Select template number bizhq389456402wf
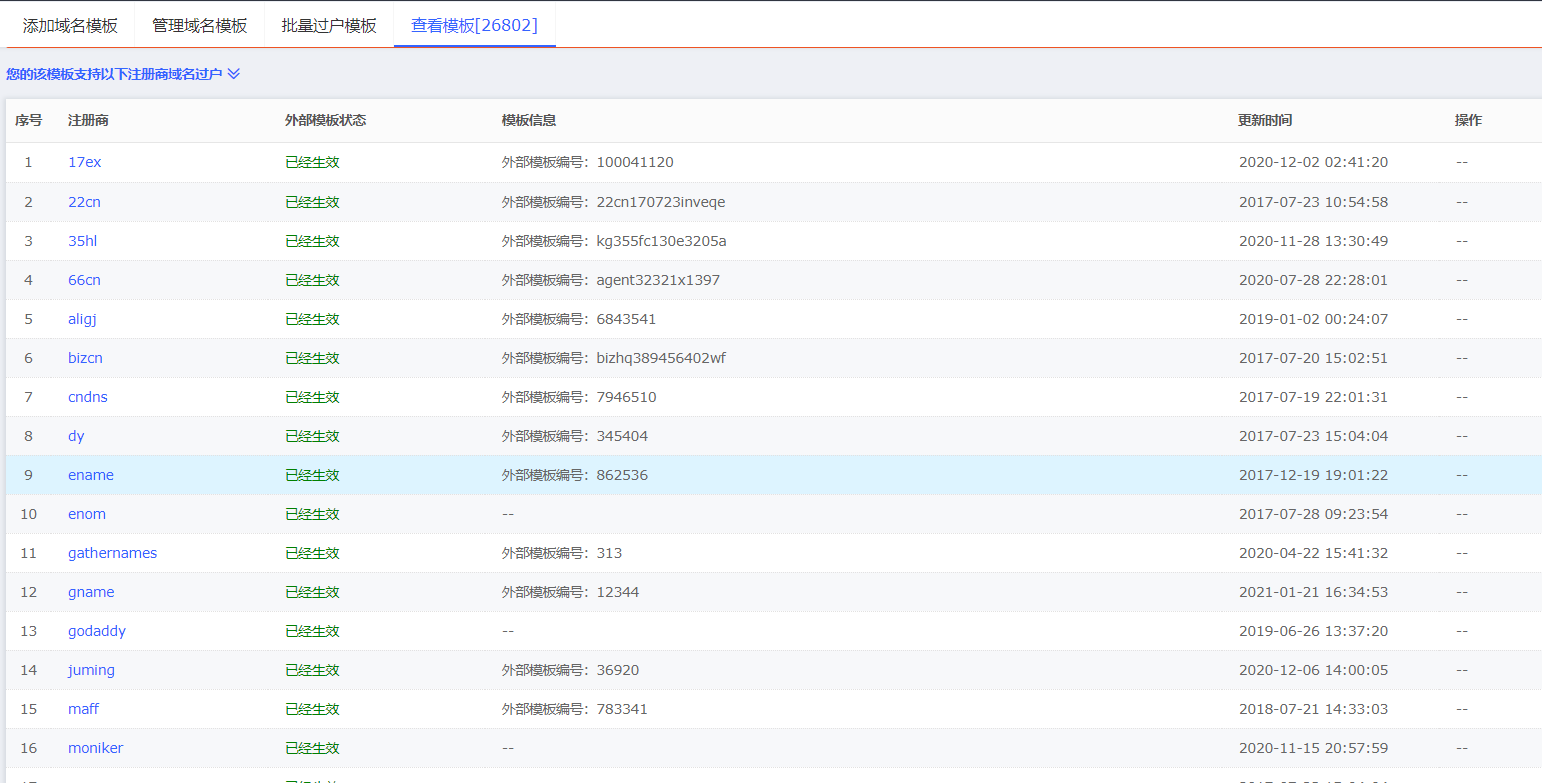 pos(661,358)
